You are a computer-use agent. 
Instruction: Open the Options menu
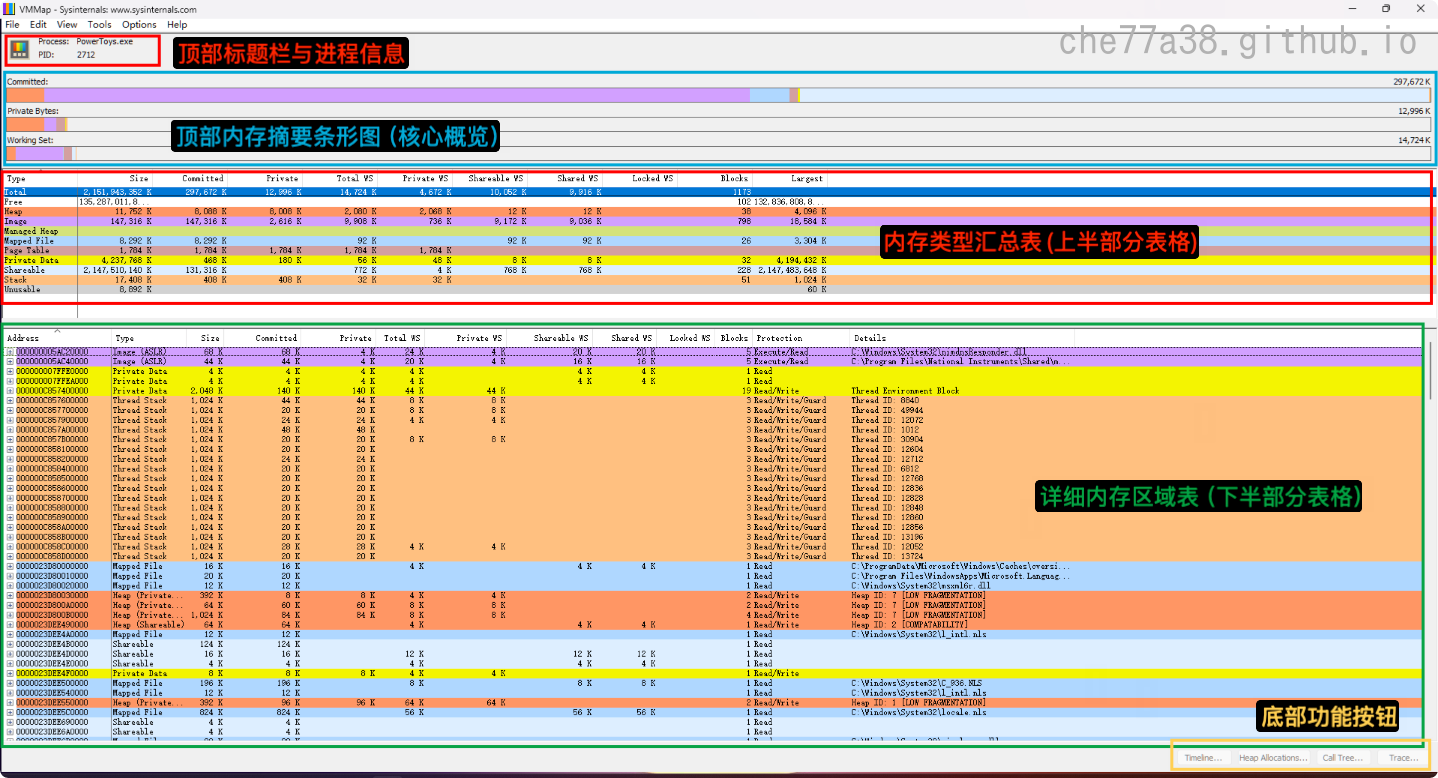click(x=140, y=24)
